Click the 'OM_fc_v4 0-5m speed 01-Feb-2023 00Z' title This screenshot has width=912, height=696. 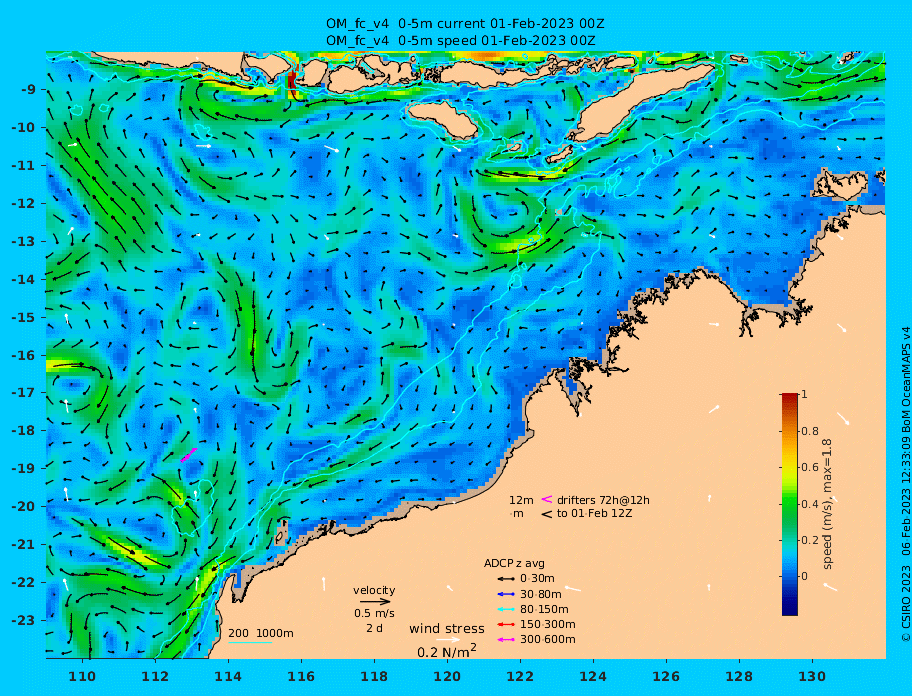pyautogui.click(x=460, y=41)
